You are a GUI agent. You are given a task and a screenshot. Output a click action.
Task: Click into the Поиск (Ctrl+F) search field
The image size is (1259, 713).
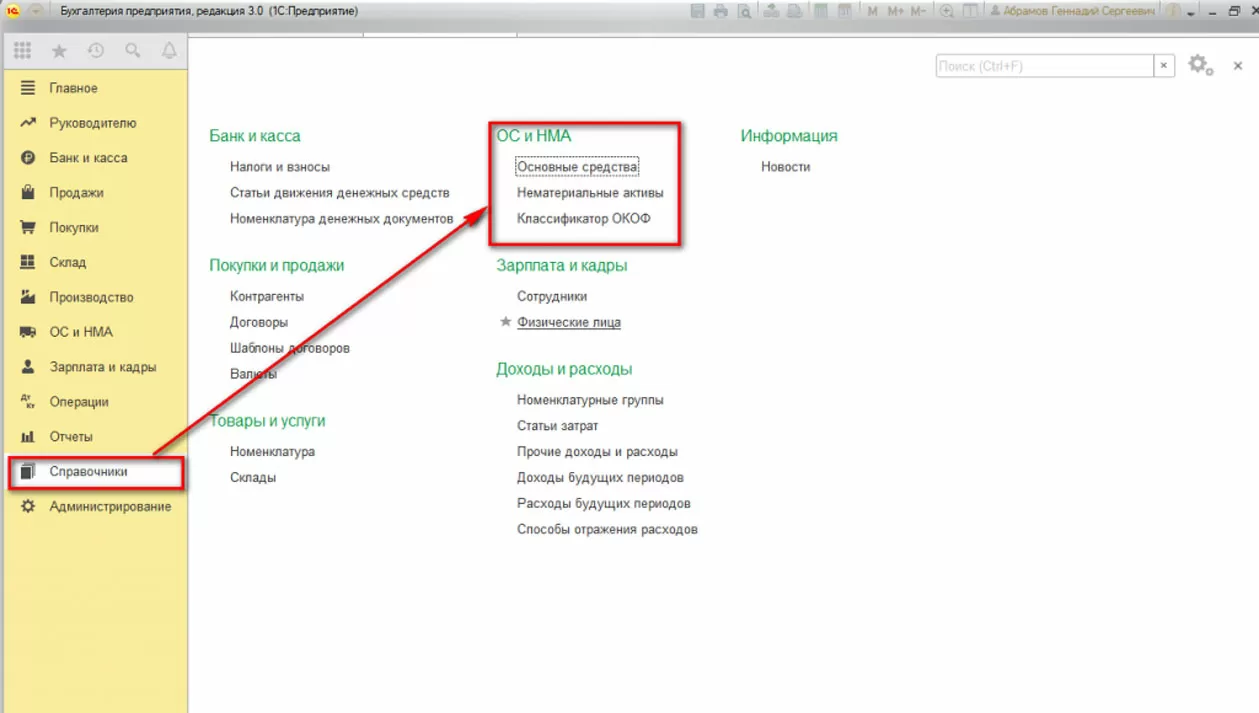coord(1044,66)
